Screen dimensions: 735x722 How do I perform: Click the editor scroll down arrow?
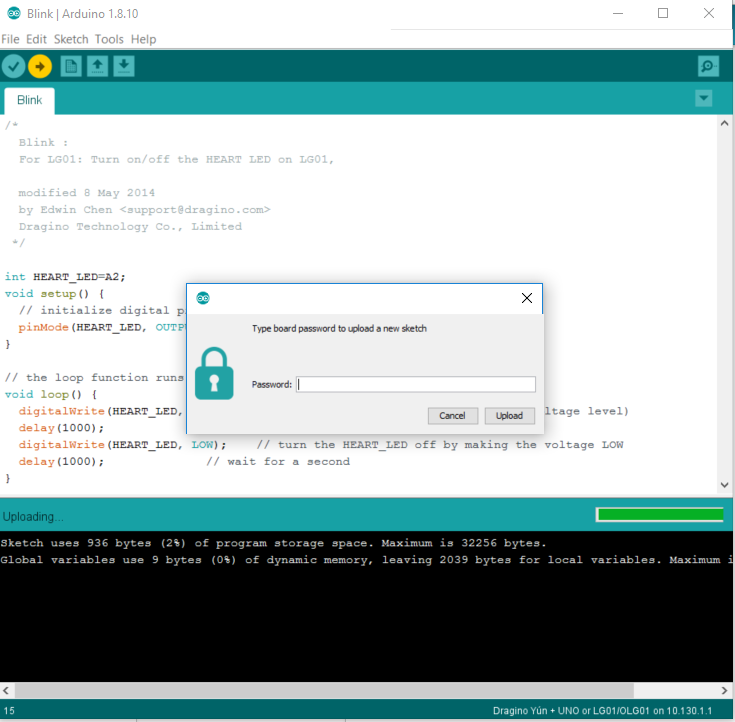[x=724, y=485]
